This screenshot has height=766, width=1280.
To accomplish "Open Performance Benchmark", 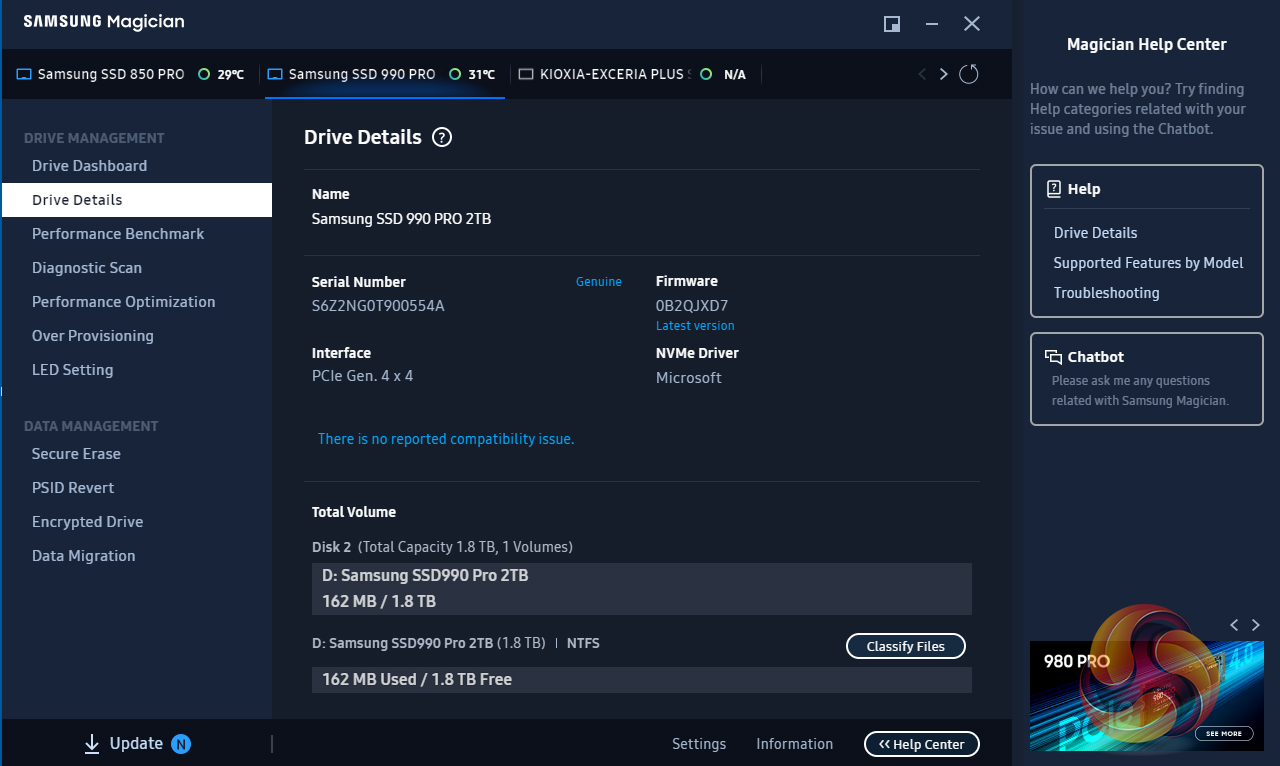I will (x=118, y=234).
